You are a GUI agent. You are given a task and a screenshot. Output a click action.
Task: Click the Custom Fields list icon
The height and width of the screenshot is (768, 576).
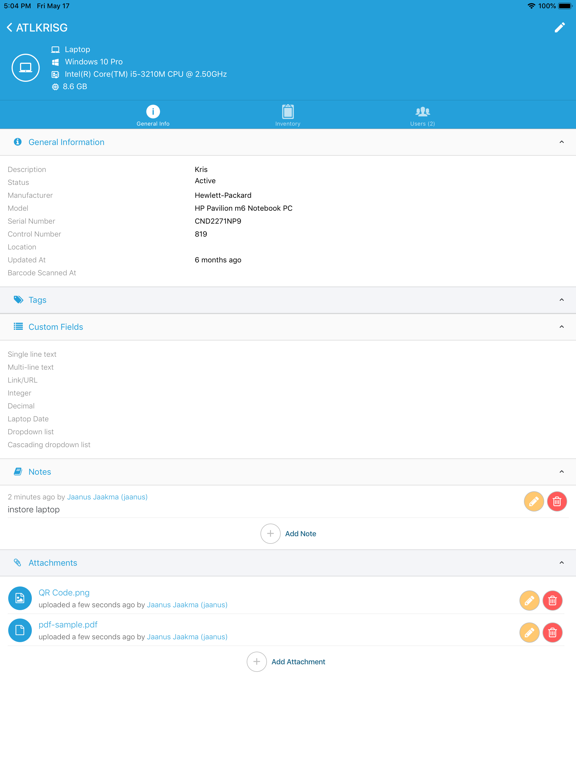[x=18, y=327]
